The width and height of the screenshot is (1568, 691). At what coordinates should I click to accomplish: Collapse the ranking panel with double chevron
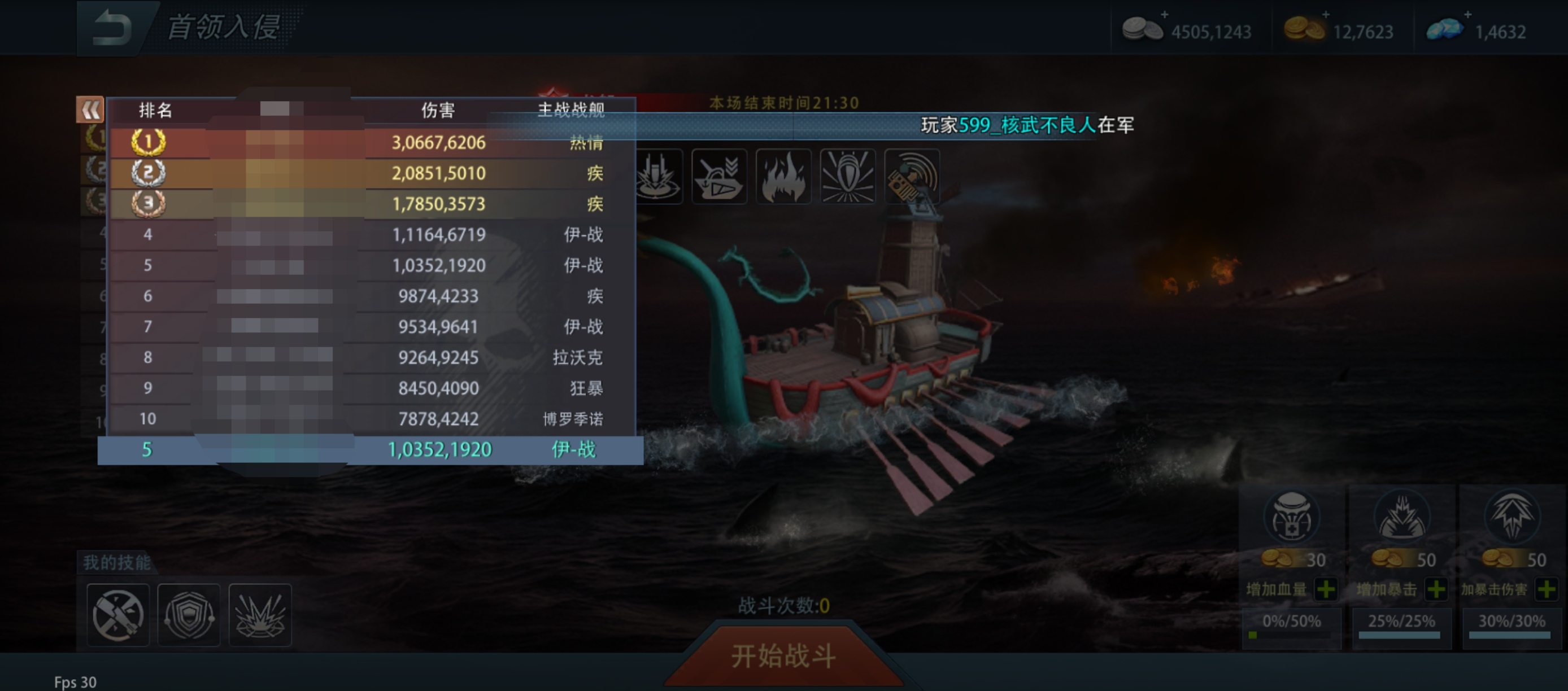(90, 110)
